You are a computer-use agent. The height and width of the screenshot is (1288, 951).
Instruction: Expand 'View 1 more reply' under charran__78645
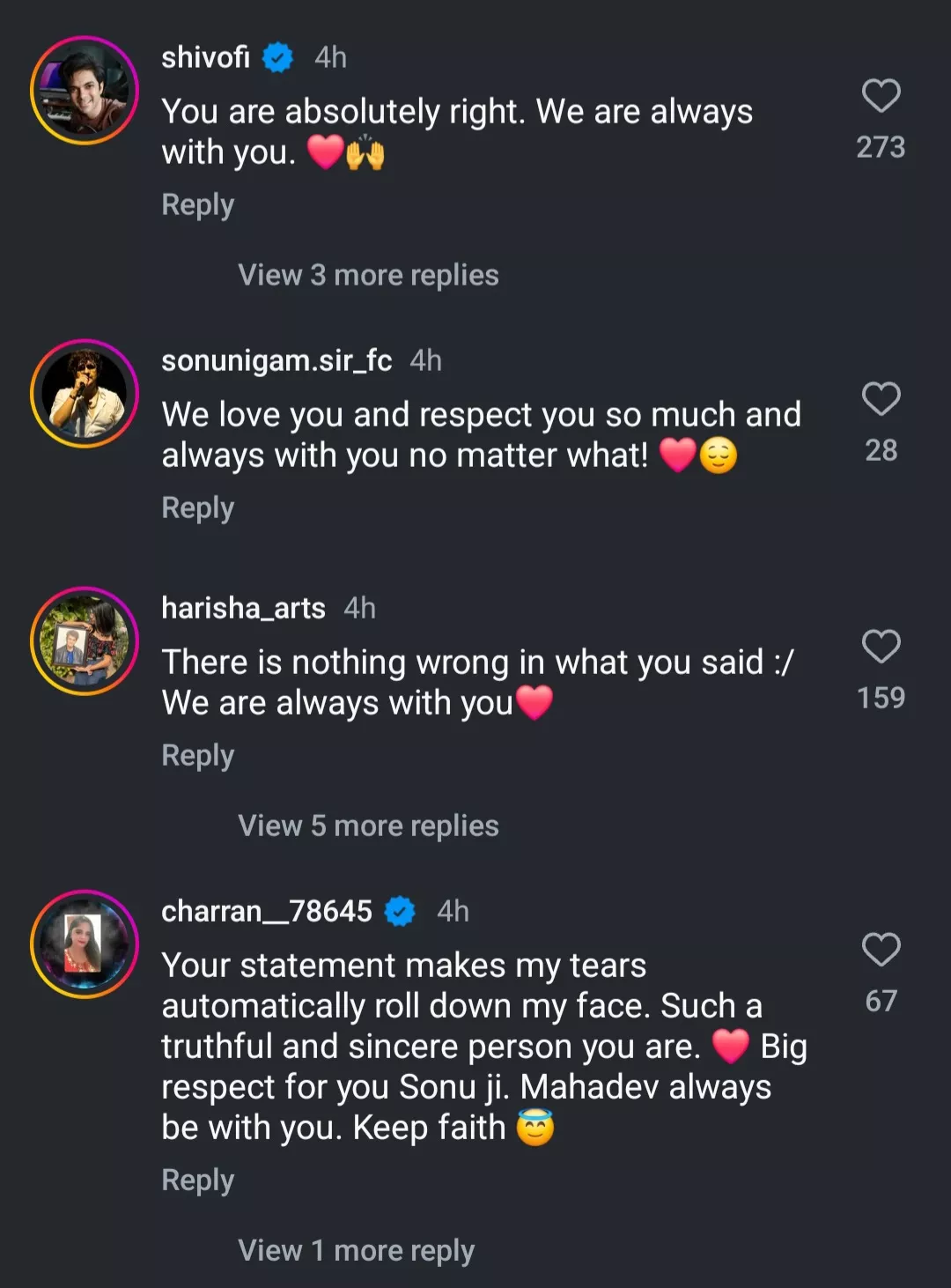(x=356, y=1250)
